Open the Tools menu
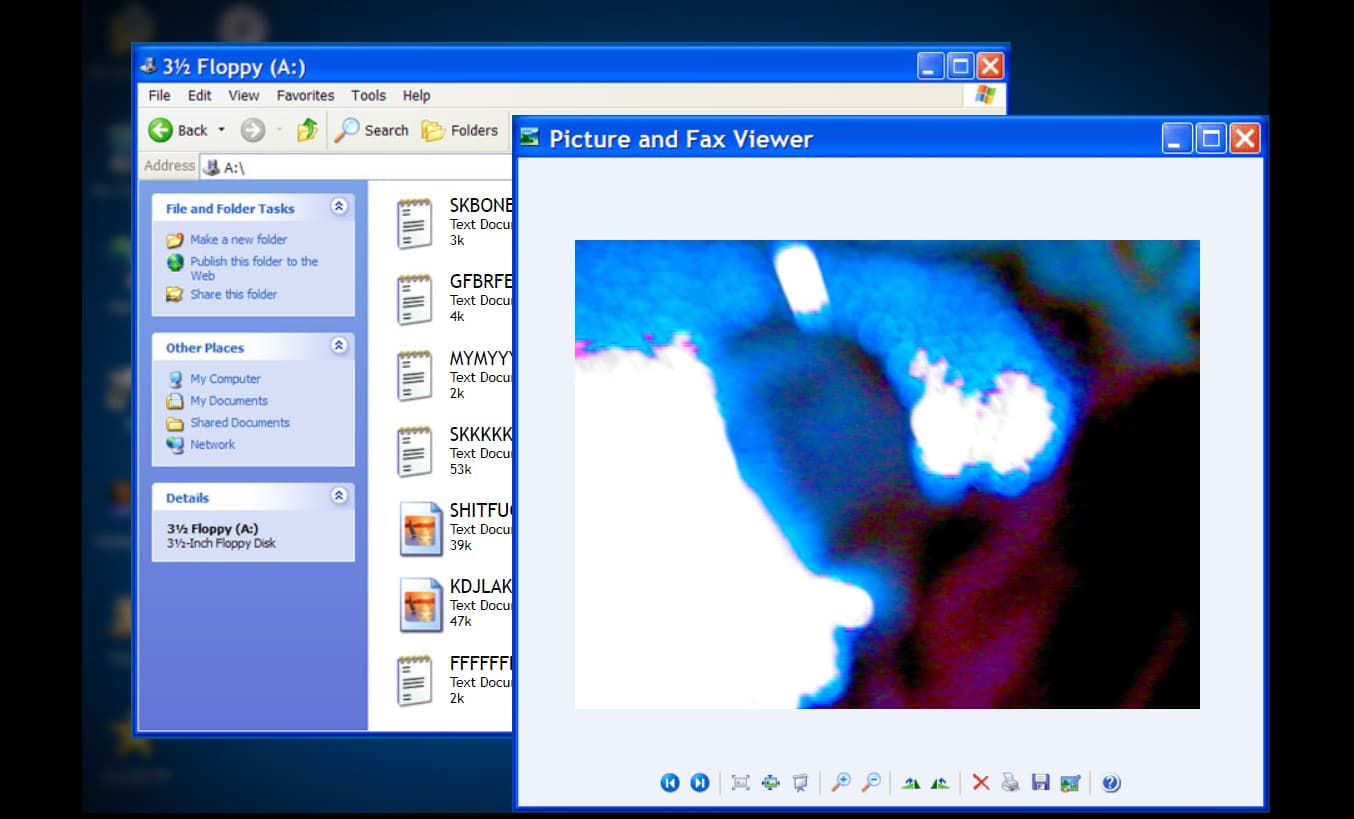1354x819 pixels. (x=368, y=96)
